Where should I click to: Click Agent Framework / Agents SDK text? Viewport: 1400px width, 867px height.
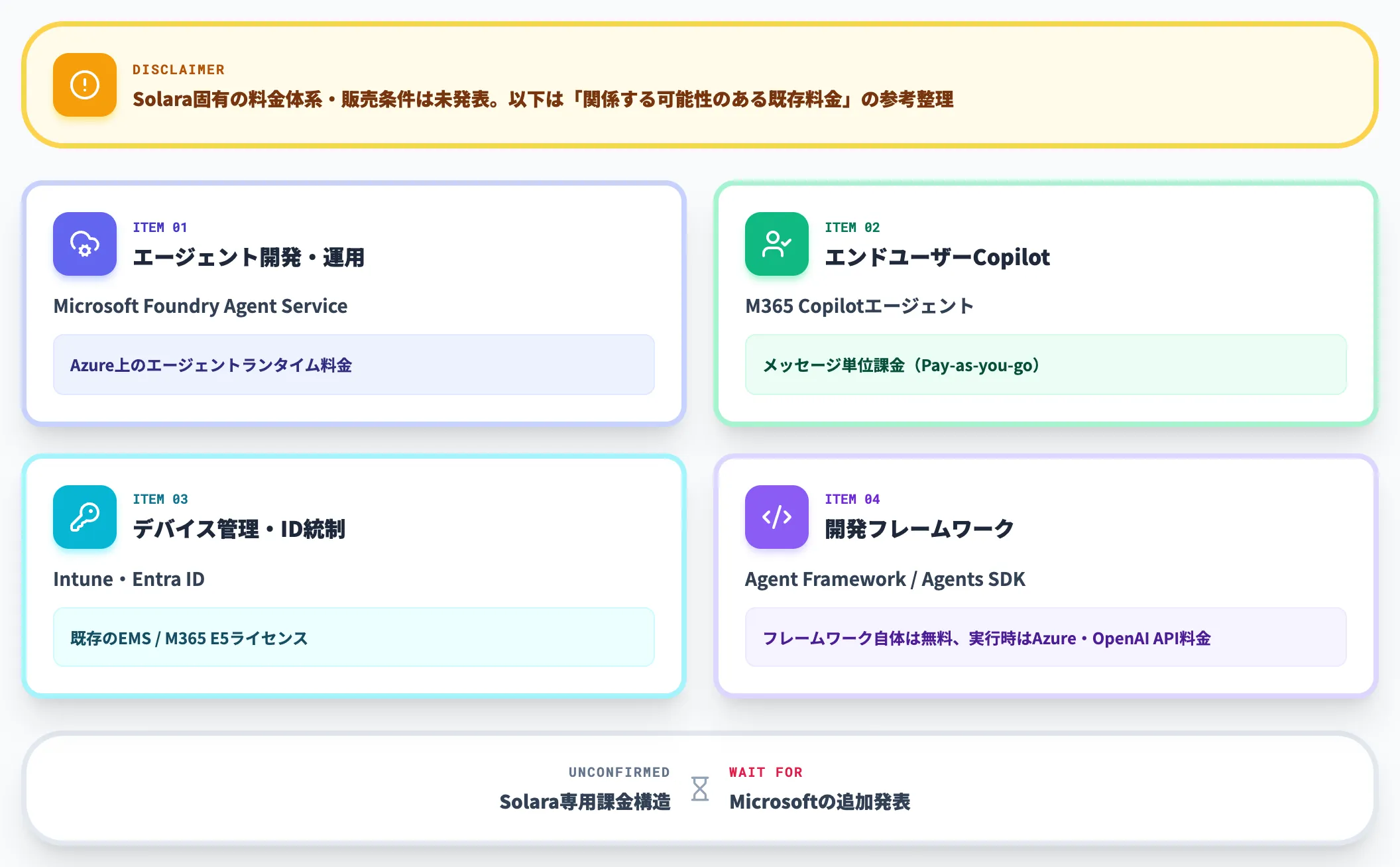point(885,579)
